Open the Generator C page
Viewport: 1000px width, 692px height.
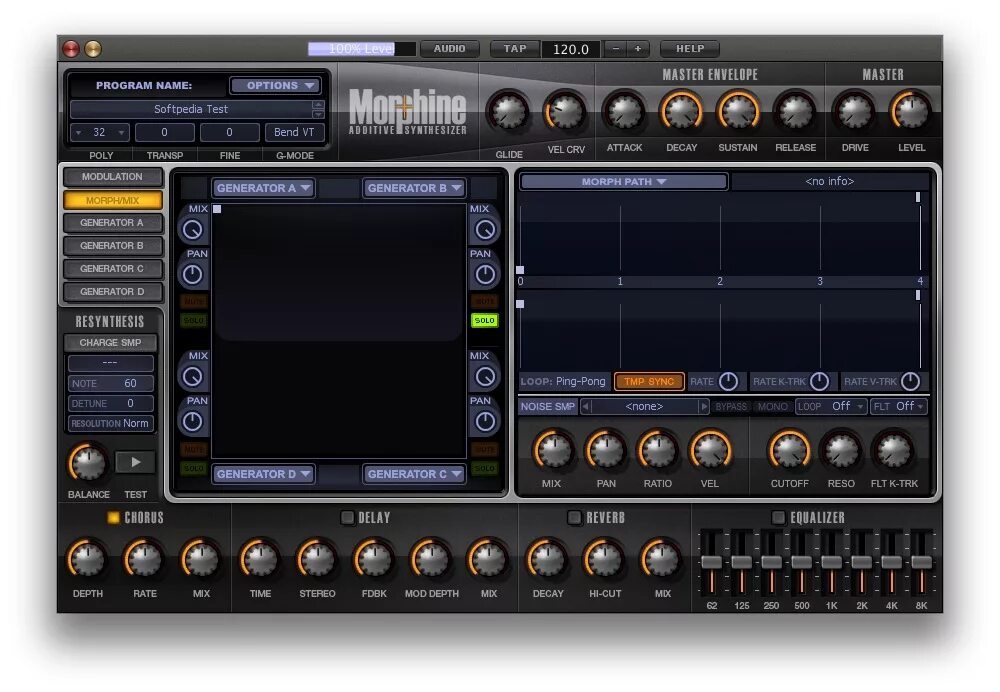coord(112,269)
